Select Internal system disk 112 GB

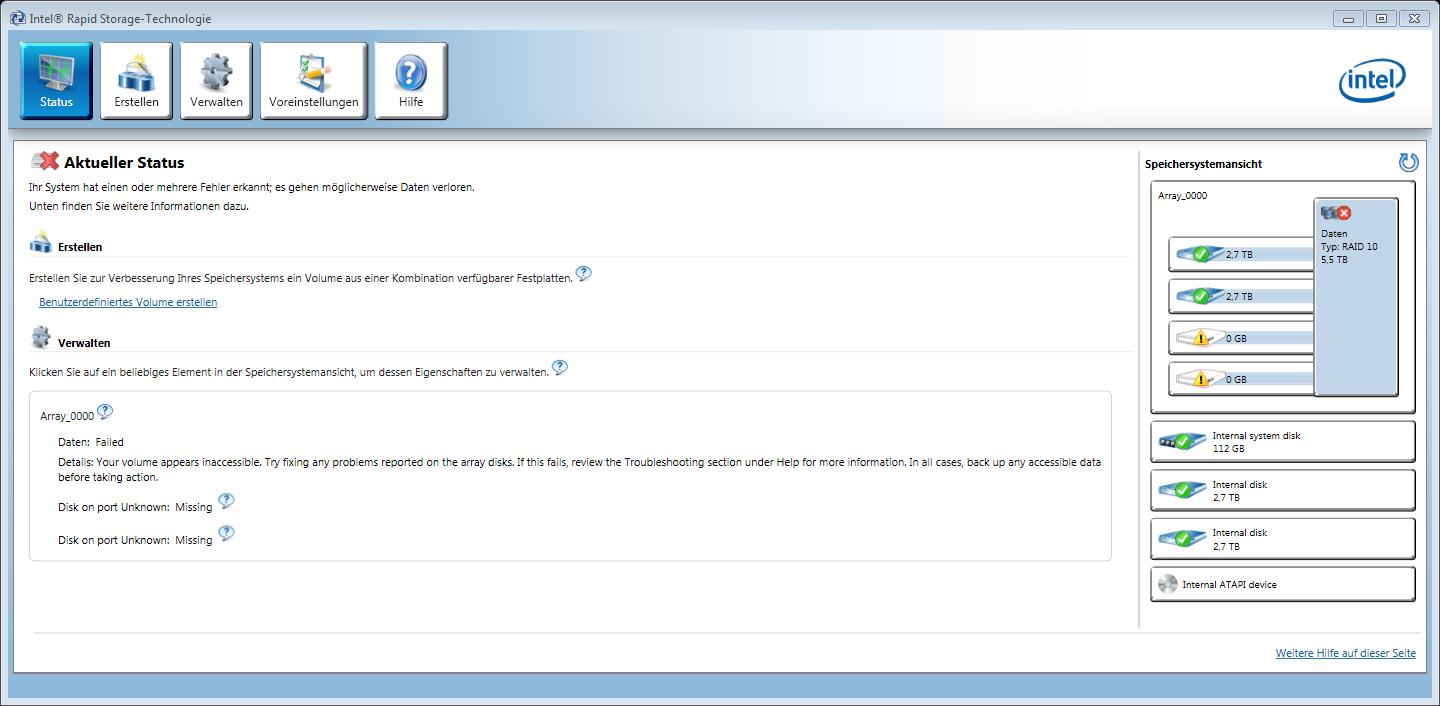[1283, 442]
